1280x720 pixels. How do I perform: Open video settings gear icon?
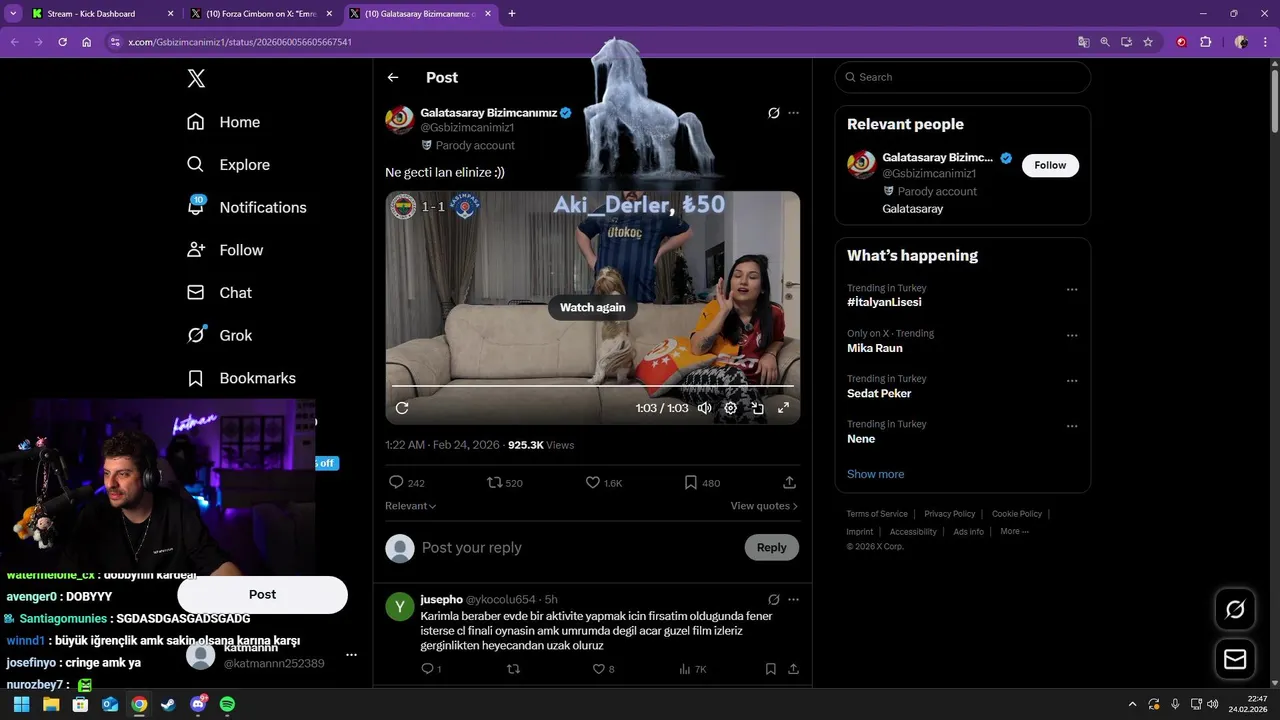[x=731, y=408]
